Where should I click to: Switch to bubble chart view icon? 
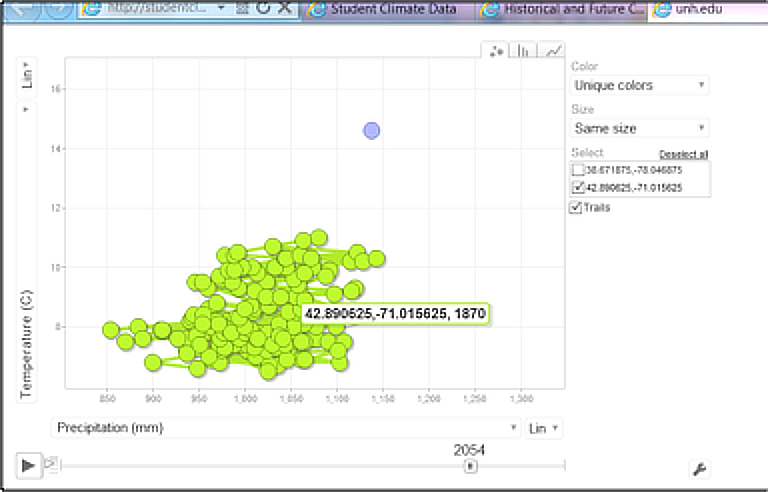point(496,51)
